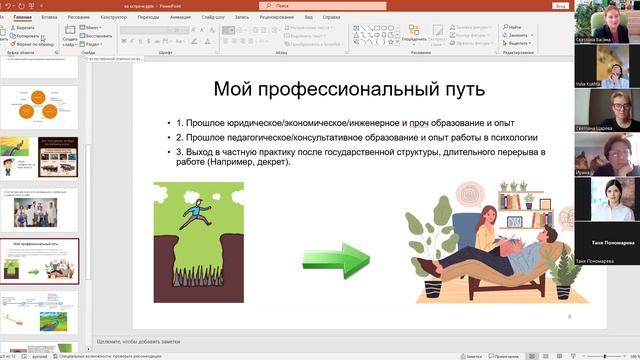Click Start slideshow icon in quick access toolbar

31,6
